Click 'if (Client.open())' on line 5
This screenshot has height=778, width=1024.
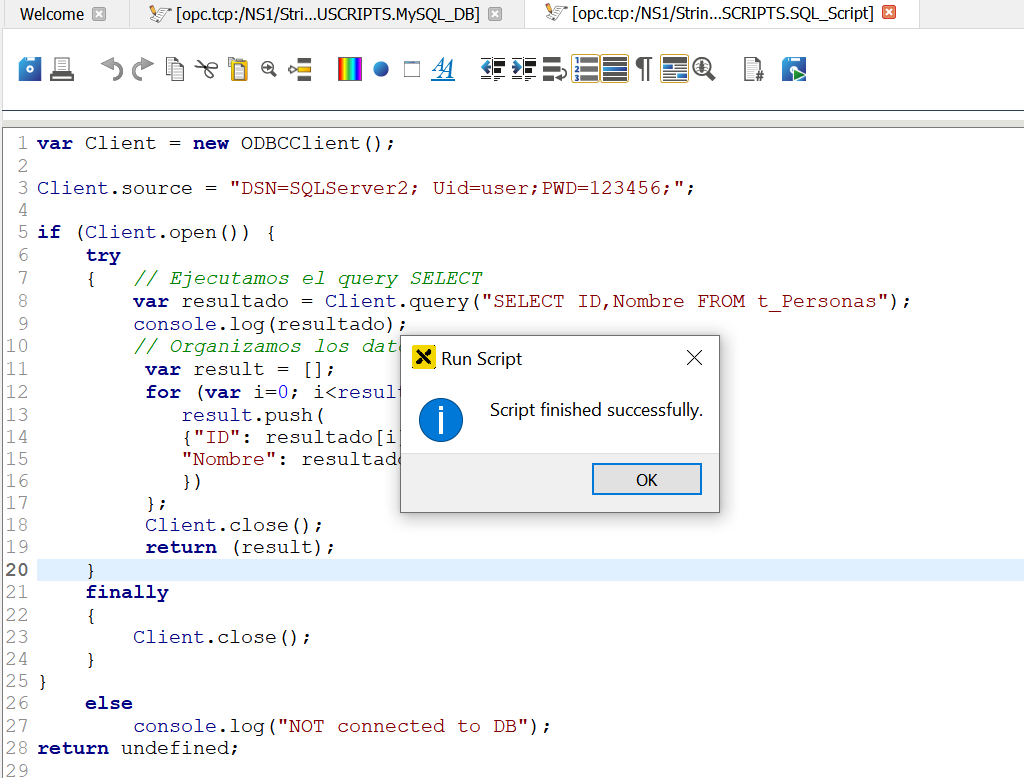click(x=144, y=233)
